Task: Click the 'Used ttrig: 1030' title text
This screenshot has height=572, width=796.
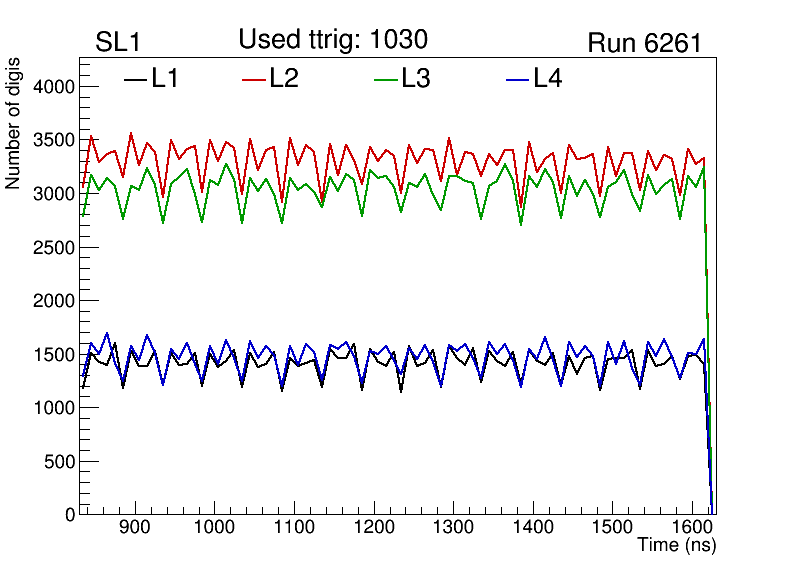Action: (x=333, y=40)
